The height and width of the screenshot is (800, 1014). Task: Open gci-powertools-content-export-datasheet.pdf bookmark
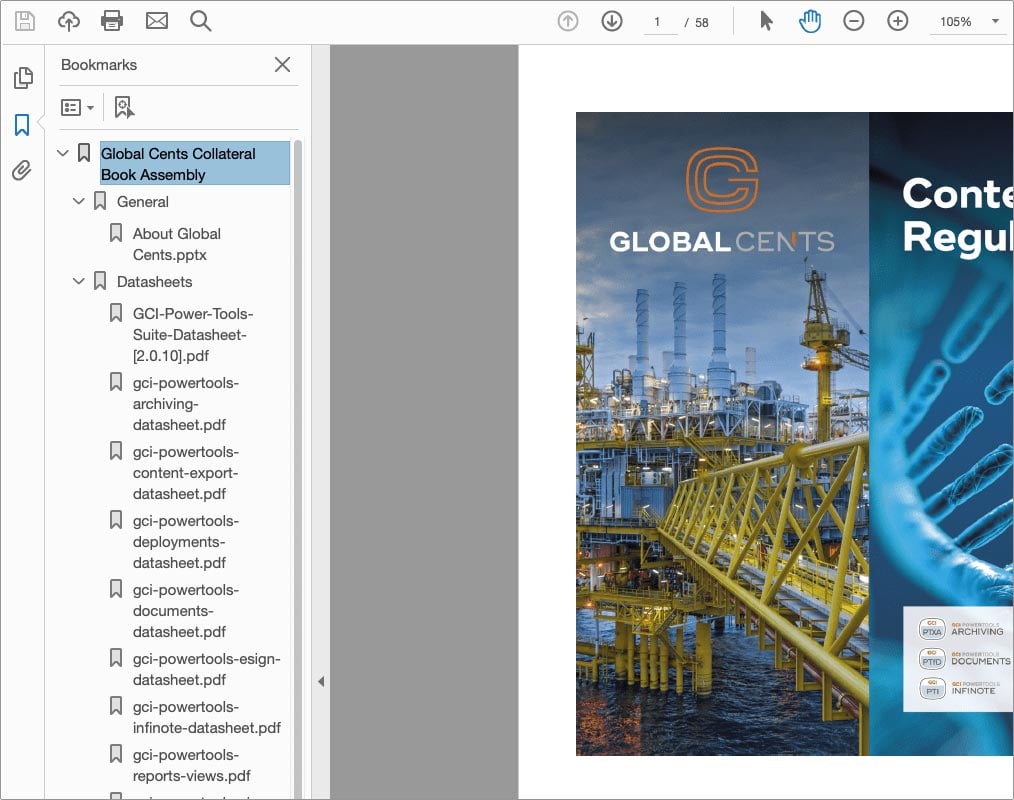(186, 473)
